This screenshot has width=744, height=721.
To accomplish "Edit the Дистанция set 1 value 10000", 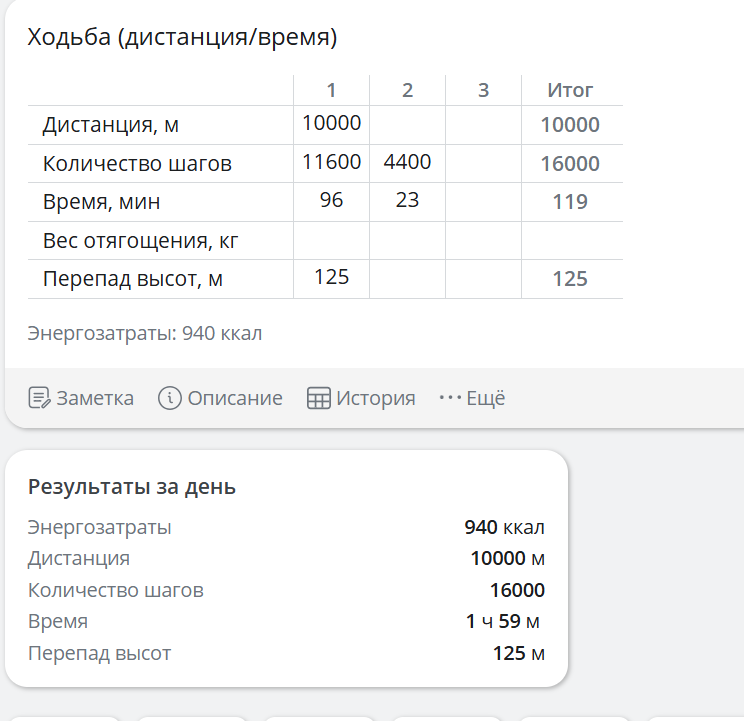I will point(332,123).
